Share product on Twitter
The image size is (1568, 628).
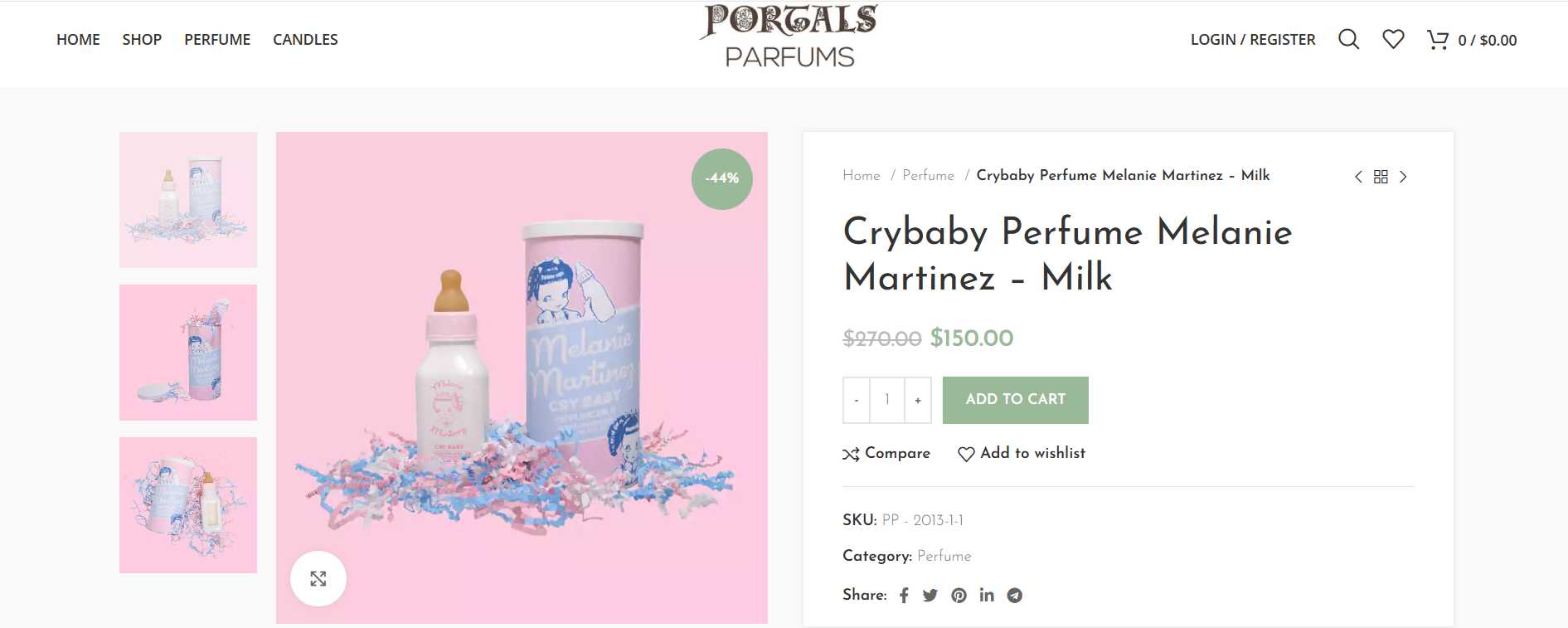[930, 596]
